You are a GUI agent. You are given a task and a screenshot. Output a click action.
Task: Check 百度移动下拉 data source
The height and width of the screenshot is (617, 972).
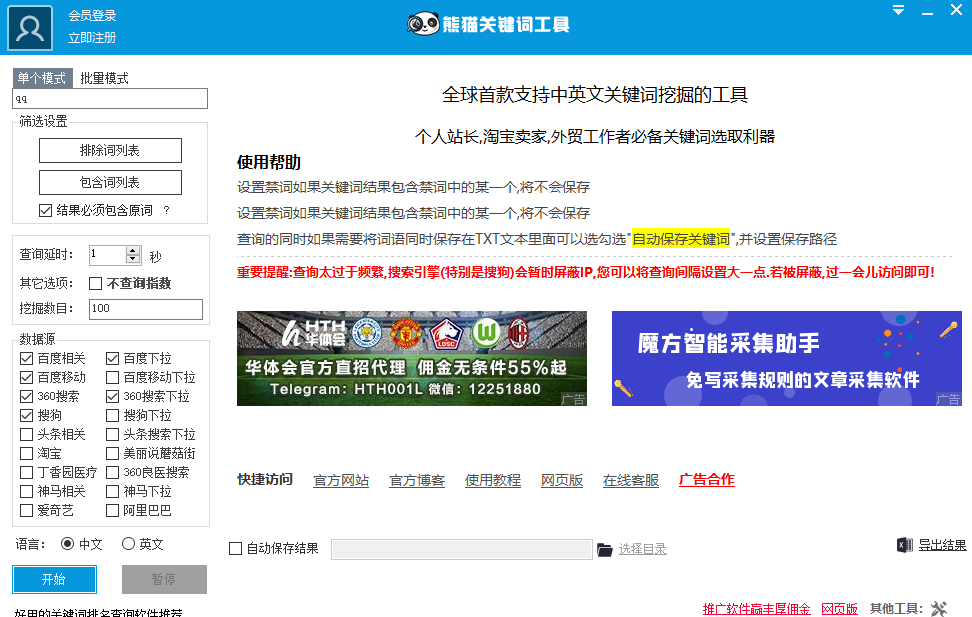(x=112, y=378)
